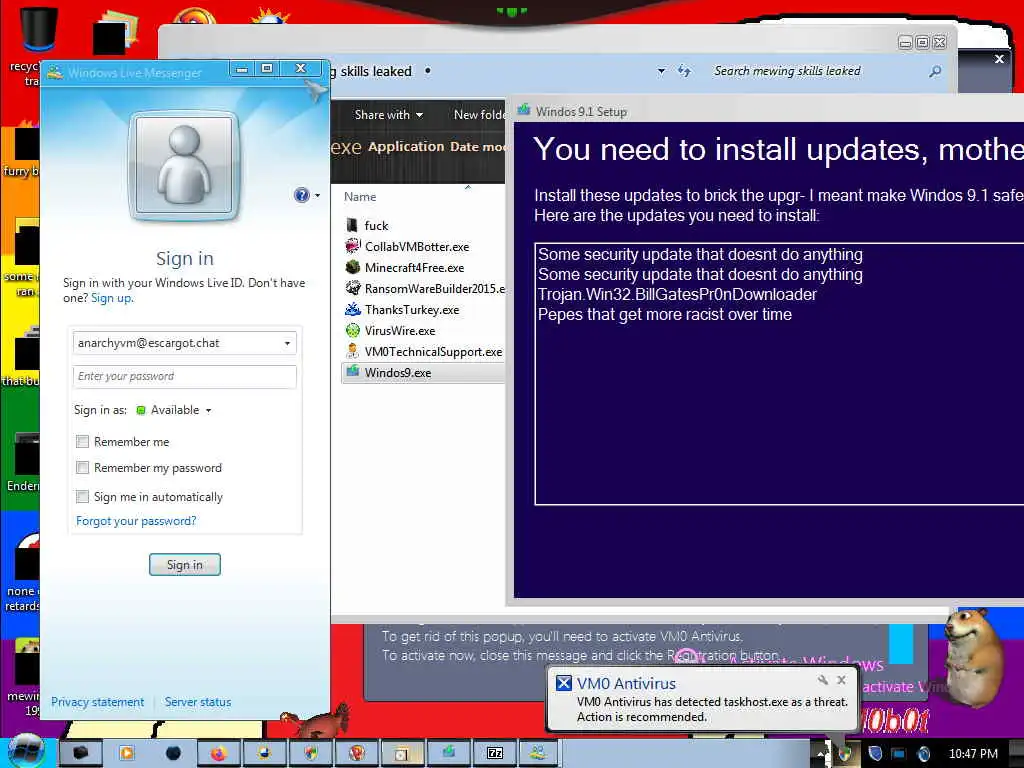Viewport: 1024px width, 768px height.
Task: Click the New folder toolbar item
Action: (479, 115)
